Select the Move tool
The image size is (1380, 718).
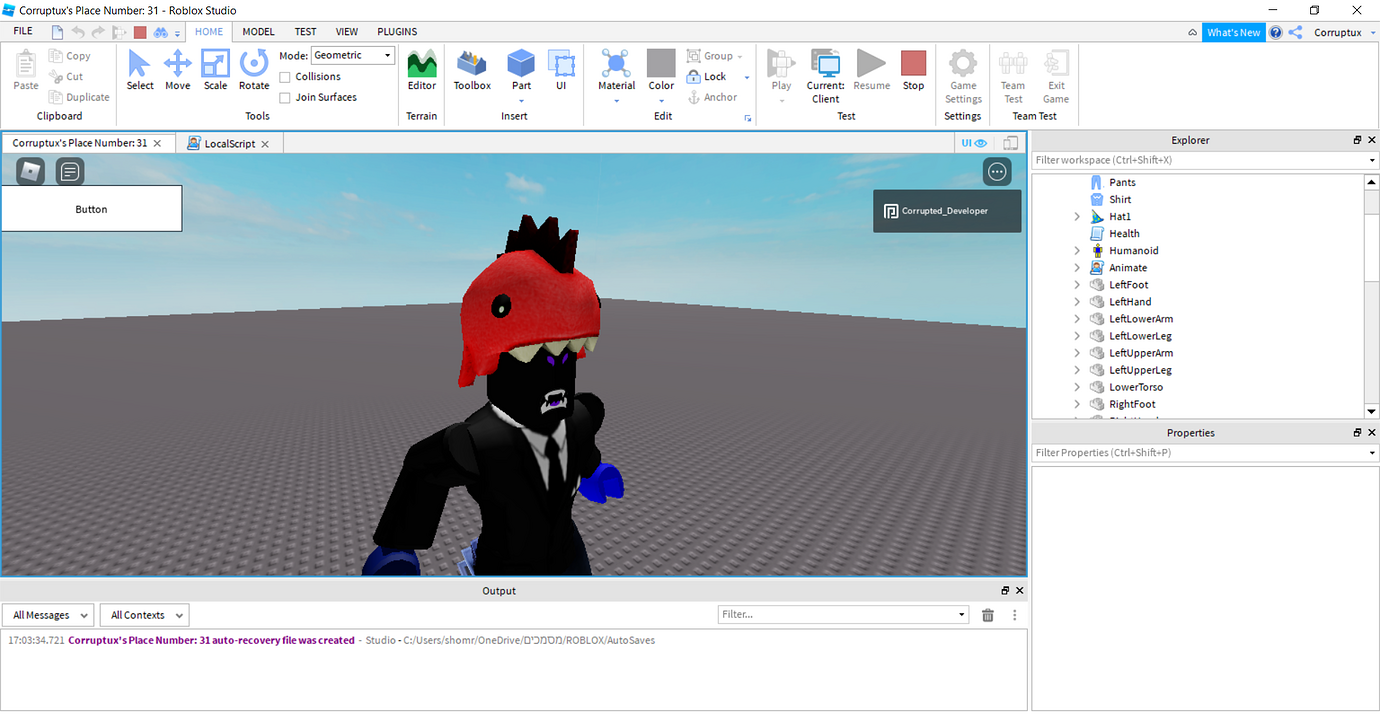point(177,70)
